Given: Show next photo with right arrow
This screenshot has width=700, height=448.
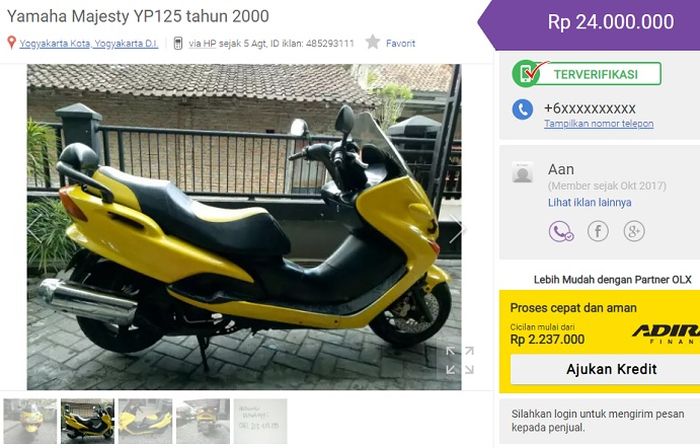Looking at the screenshot, I should 457,229.
